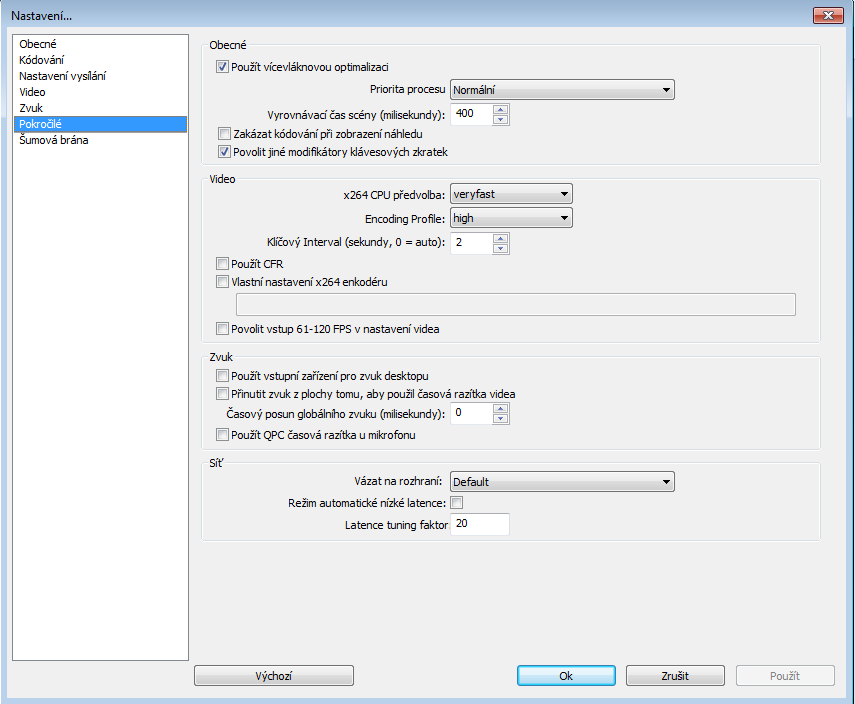Screen dimensions: 855x704
Task: Increase Klíčový Interval with up arrow
Action: pos(501,238)
